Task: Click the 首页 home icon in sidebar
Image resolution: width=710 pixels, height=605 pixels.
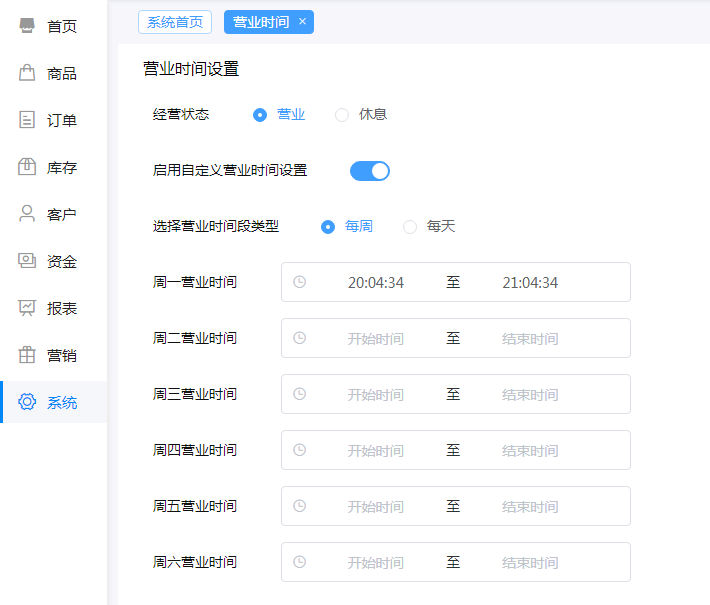Action: tap(27, 26)
